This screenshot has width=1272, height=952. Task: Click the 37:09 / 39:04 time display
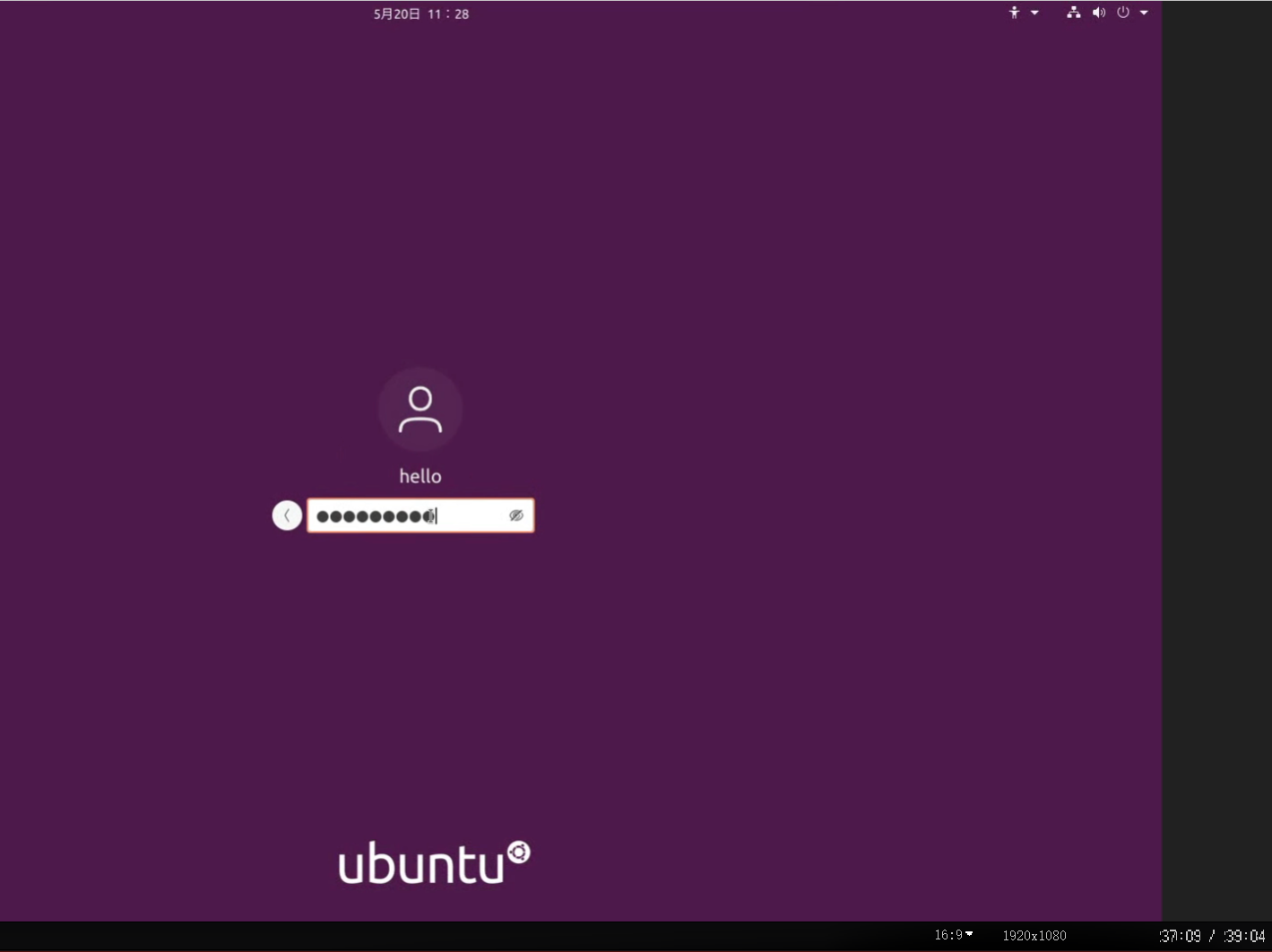pos(1212,935)
